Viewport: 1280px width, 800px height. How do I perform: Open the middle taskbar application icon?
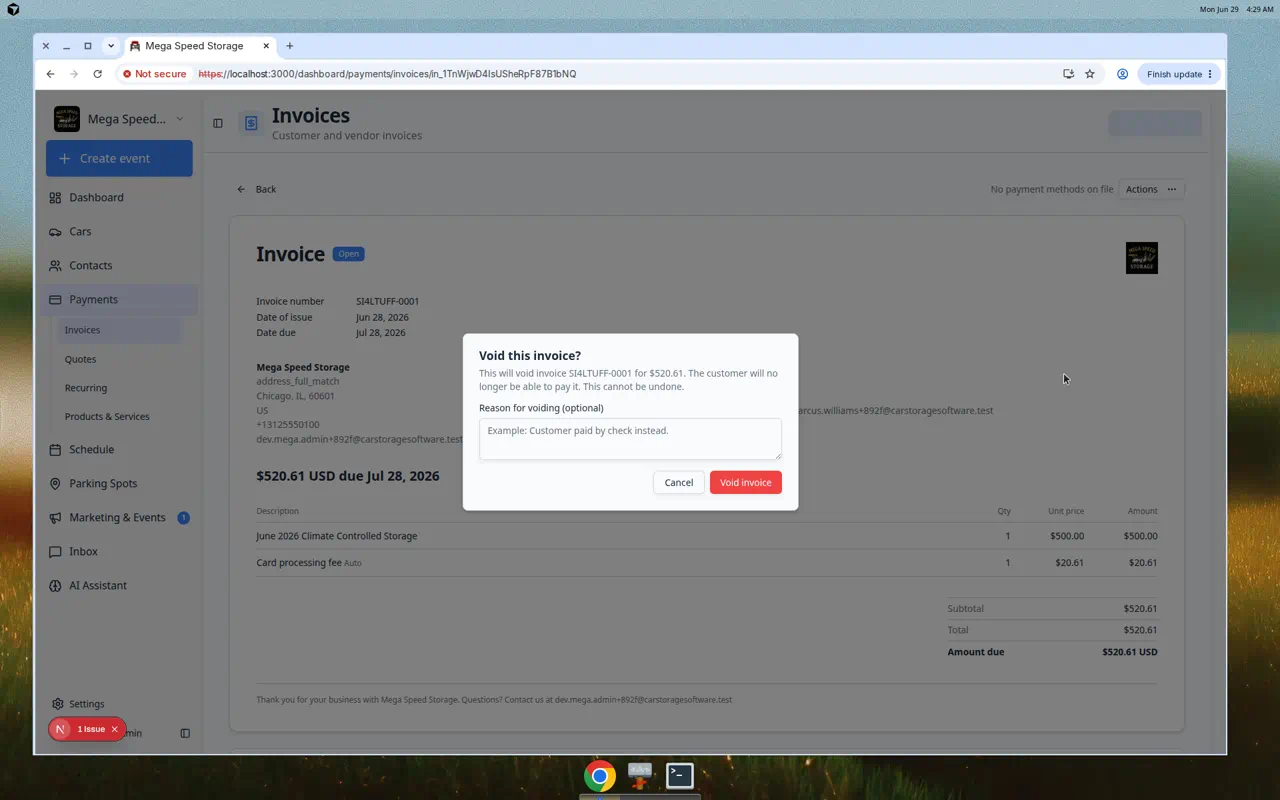[640, 775]
